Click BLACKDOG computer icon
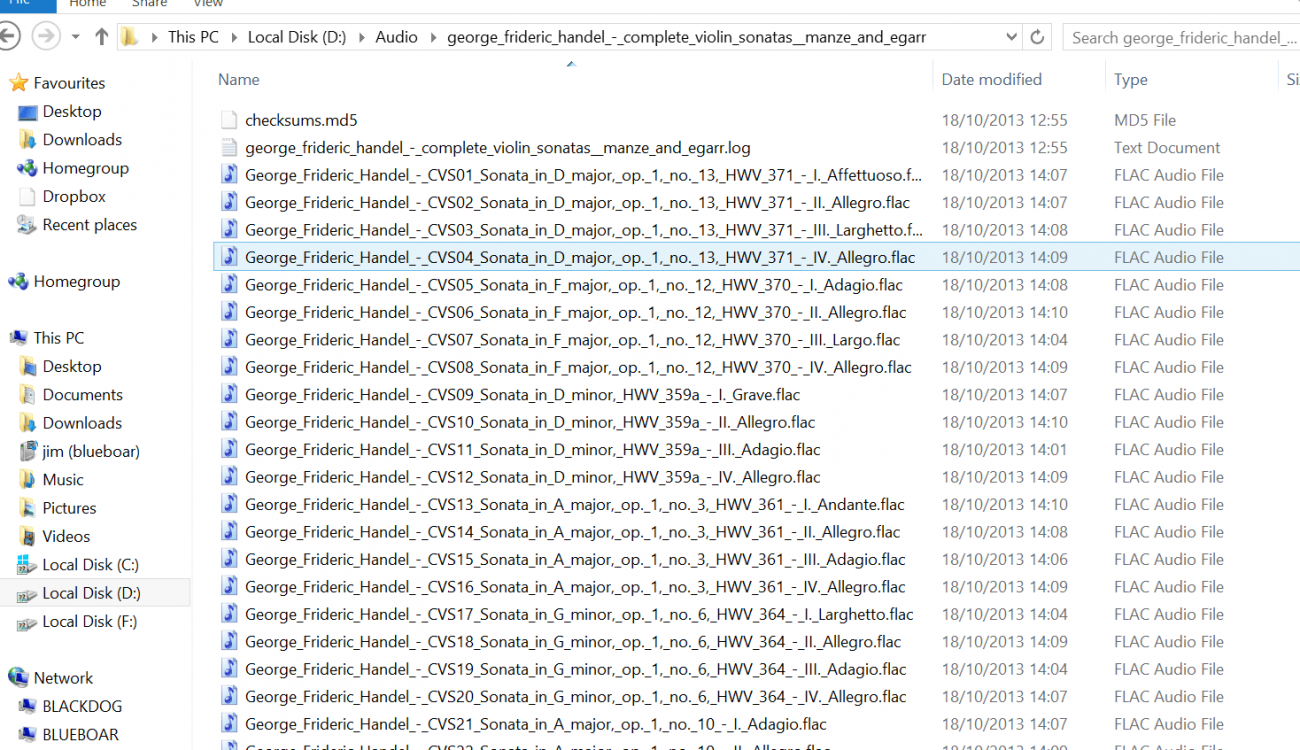Viewport: 1300px width, 750px height. tap(28, 706)
